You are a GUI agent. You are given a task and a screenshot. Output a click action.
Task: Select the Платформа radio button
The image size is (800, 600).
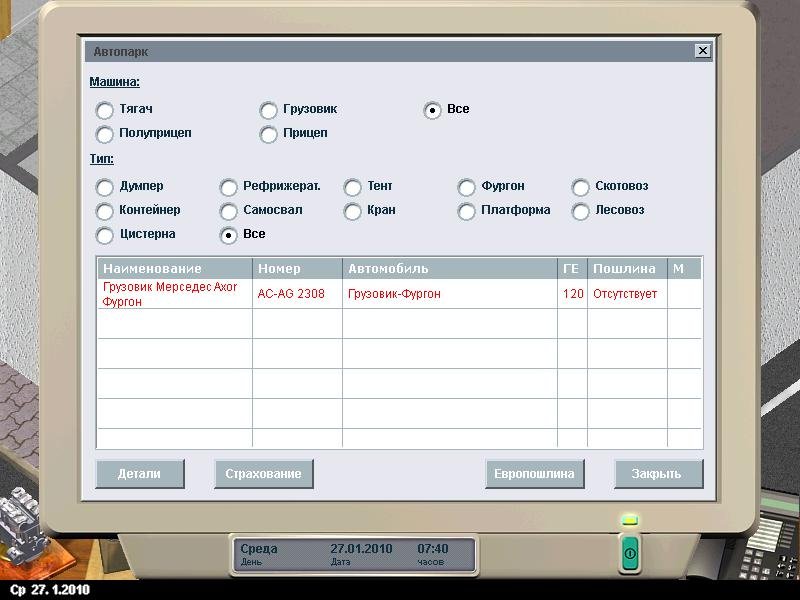point(467,211)
